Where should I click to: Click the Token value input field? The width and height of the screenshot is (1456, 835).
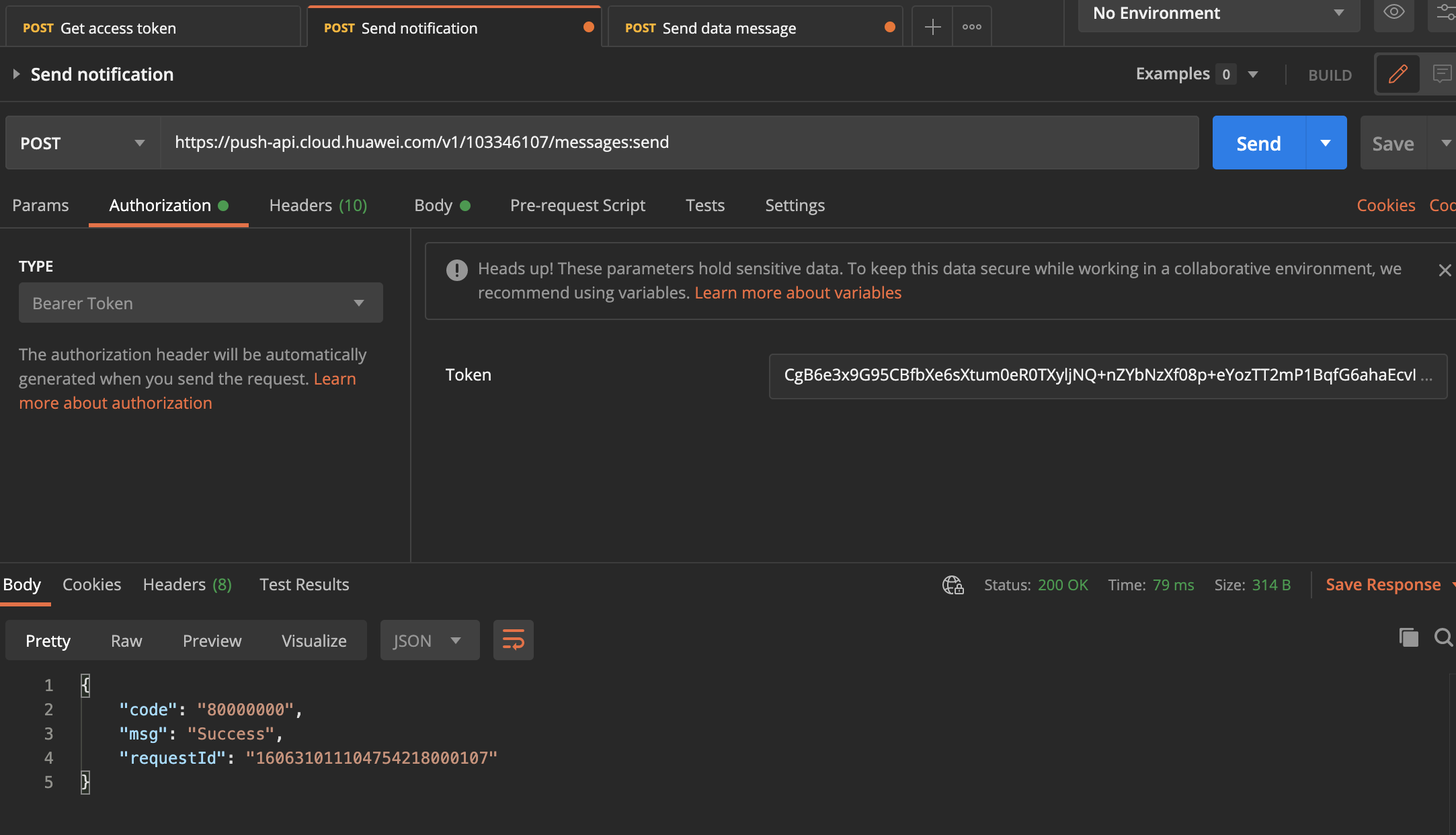point(1108,376)
